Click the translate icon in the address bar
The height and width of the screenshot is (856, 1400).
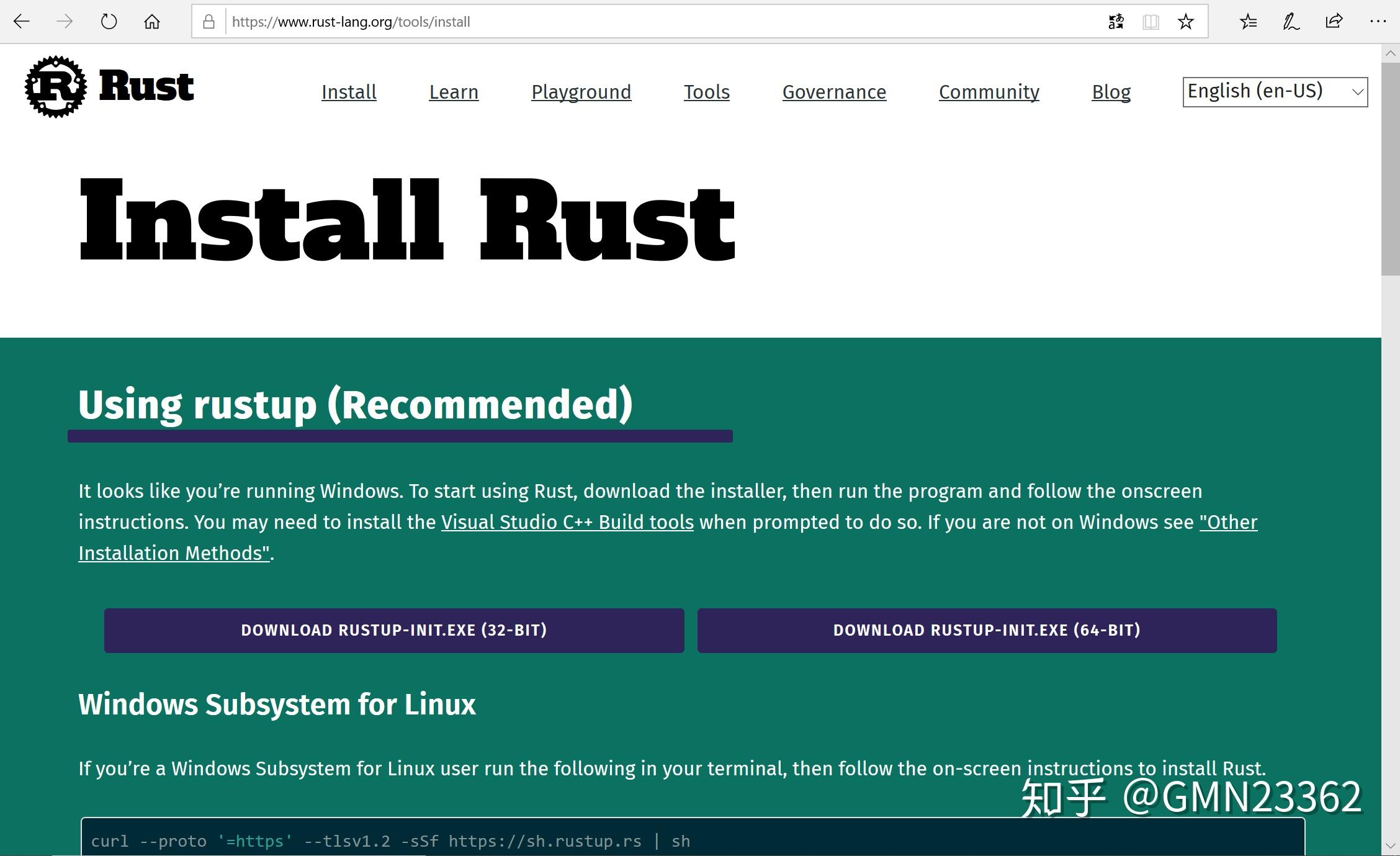pos(1115,20)
